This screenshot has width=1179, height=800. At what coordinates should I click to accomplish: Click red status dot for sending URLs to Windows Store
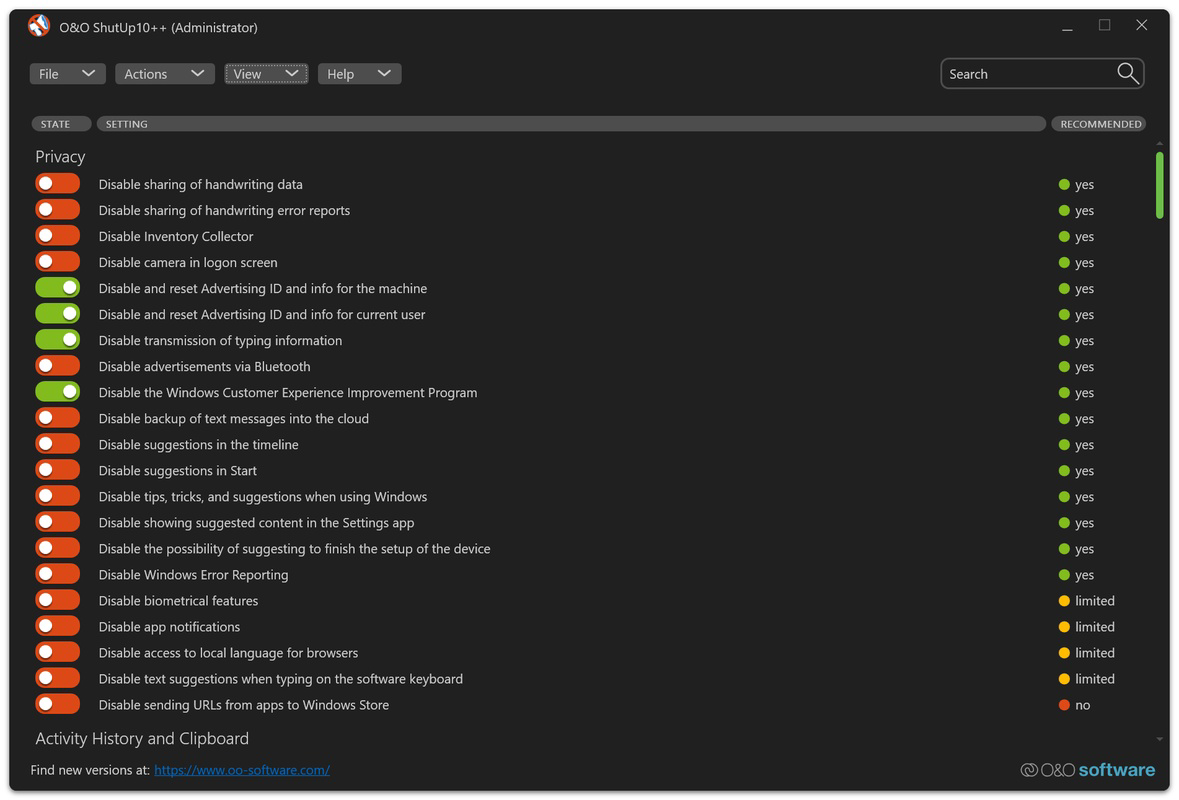pos(1064,705)
